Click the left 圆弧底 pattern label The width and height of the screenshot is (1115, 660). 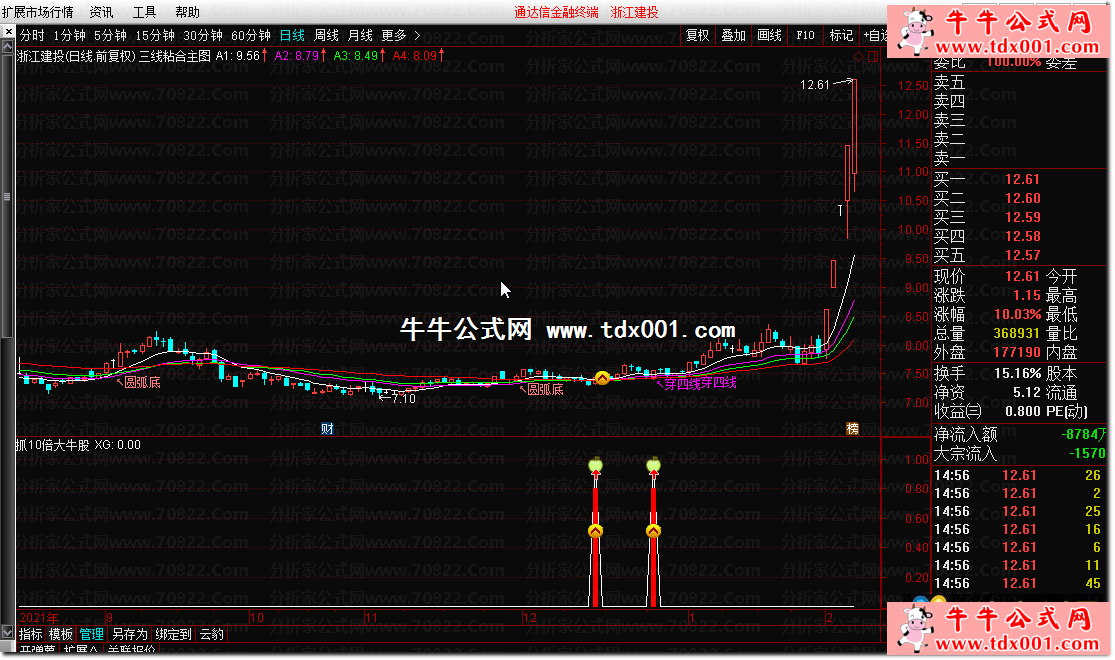[x=142, y=383]
